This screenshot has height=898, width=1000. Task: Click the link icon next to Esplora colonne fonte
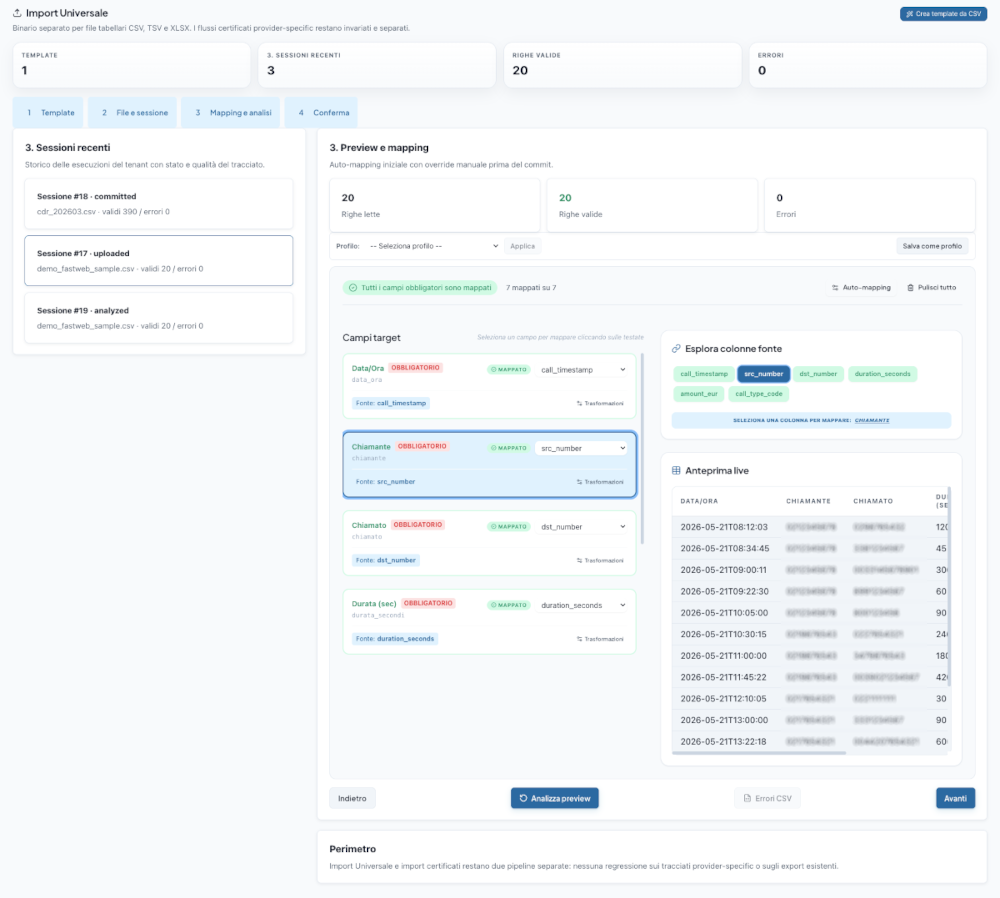676,349
